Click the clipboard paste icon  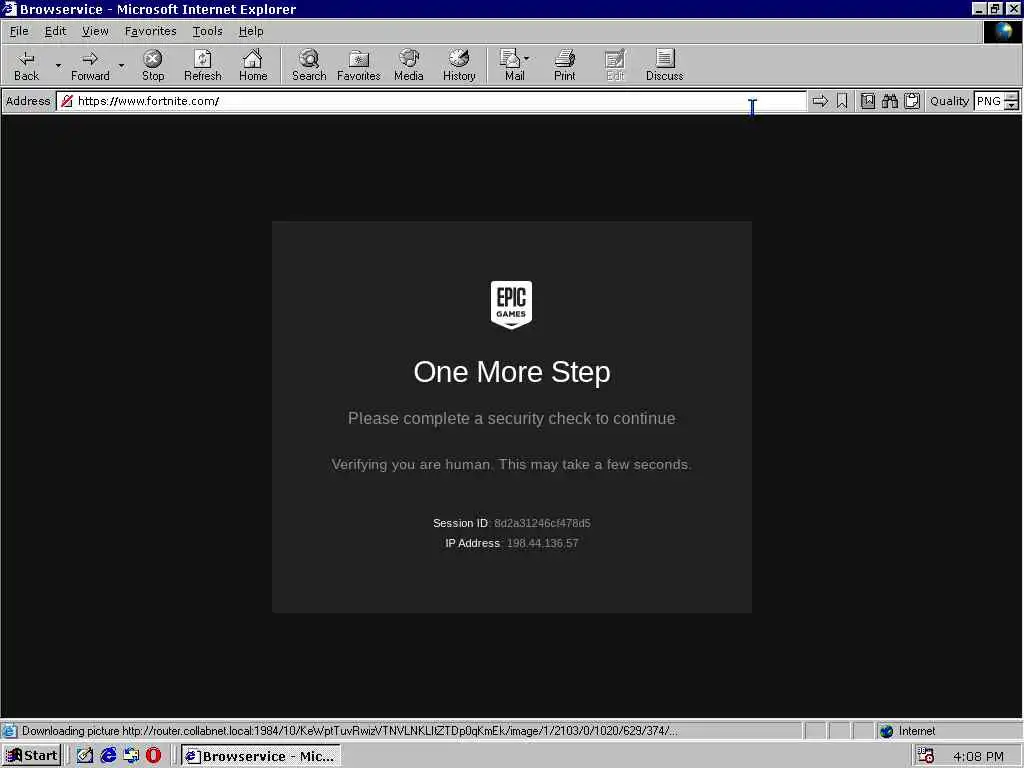(x=912, y=101)
